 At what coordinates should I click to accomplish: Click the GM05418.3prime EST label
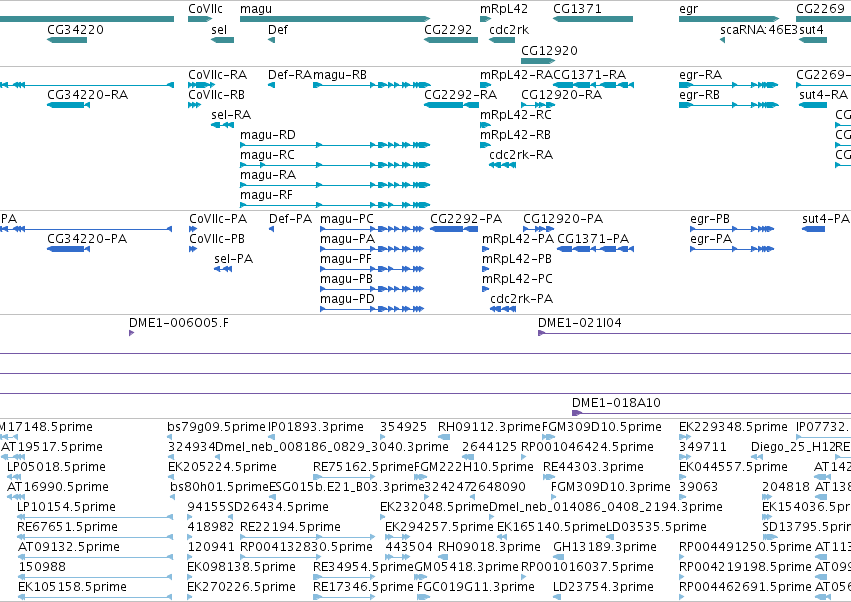467,567
